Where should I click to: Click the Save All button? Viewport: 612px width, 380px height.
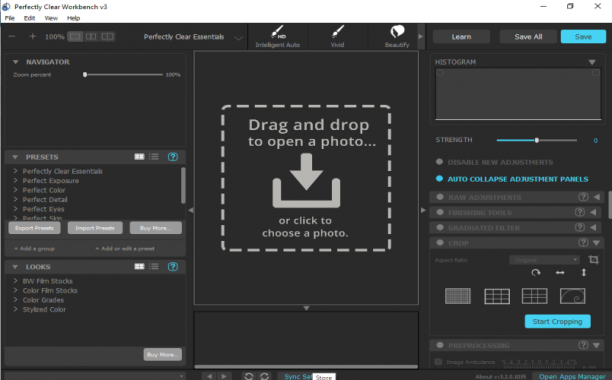click(x=528, y=37)
